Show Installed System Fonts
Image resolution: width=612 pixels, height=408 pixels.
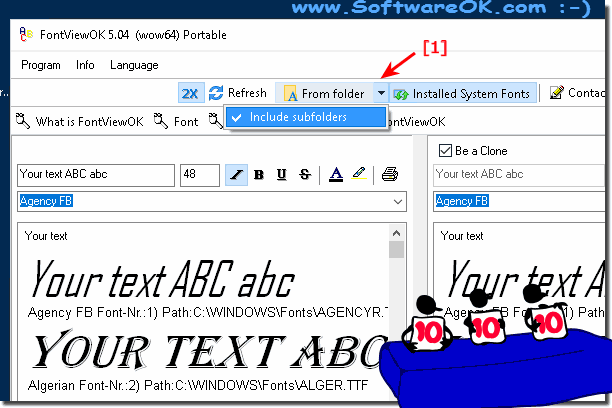[463, 94]
